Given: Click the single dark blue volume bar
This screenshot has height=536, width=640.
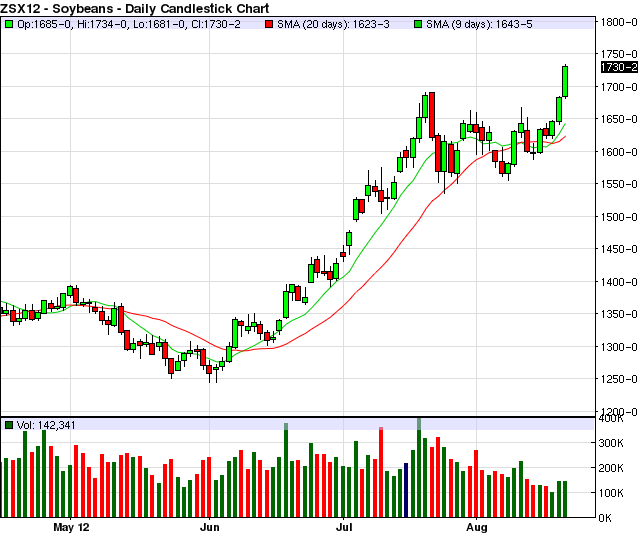Looking at the screenshot, I should tap(406, 490).
